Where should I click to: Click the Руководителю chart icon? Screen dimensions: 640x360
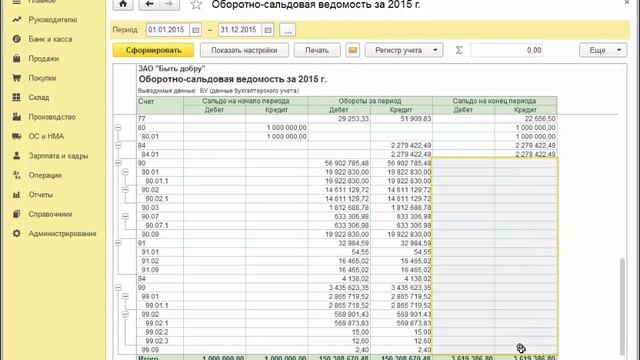[x=16, y=20]
